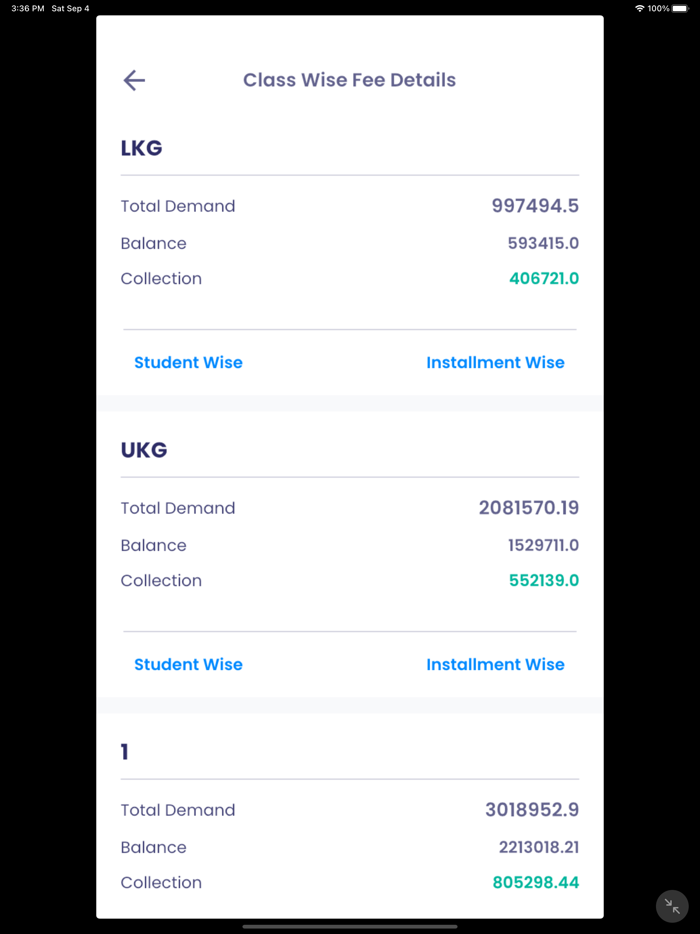
Task: Open Student Wise details for LKG
Action: point(188,363)
